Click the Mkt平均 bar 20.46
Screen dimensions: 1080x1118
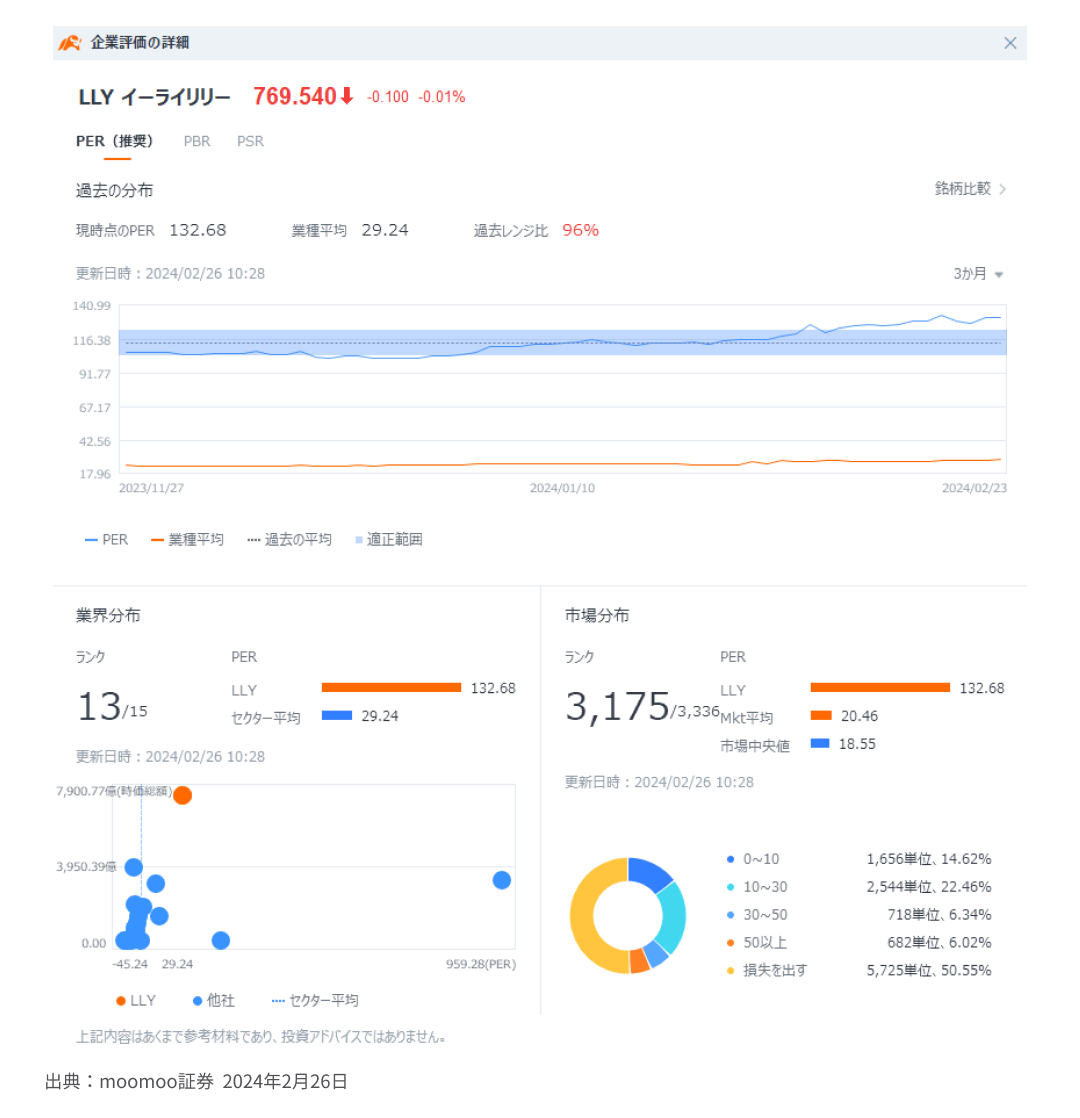(x=821, y=715)
